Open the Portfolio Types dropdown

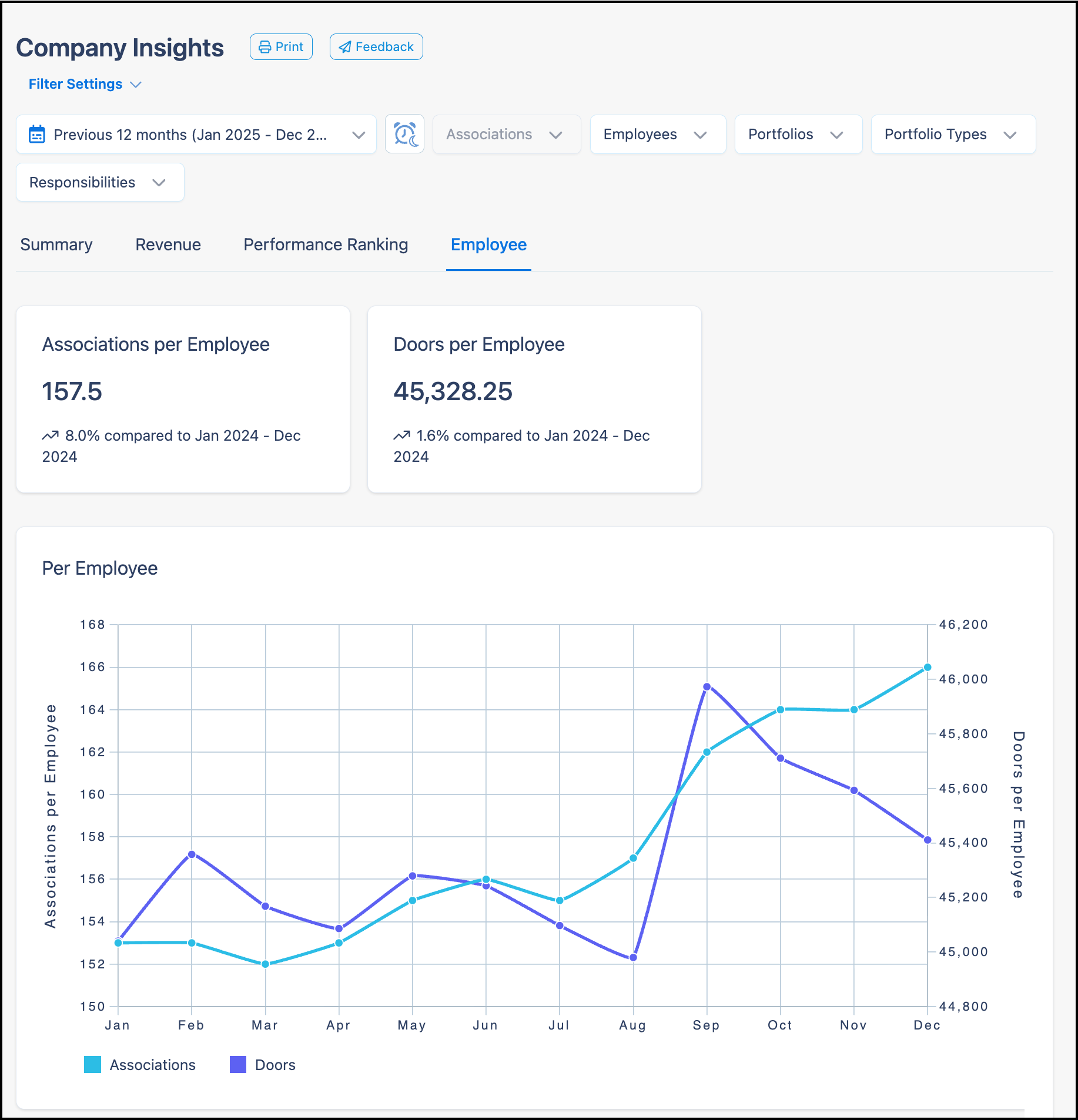click(952, 134)
